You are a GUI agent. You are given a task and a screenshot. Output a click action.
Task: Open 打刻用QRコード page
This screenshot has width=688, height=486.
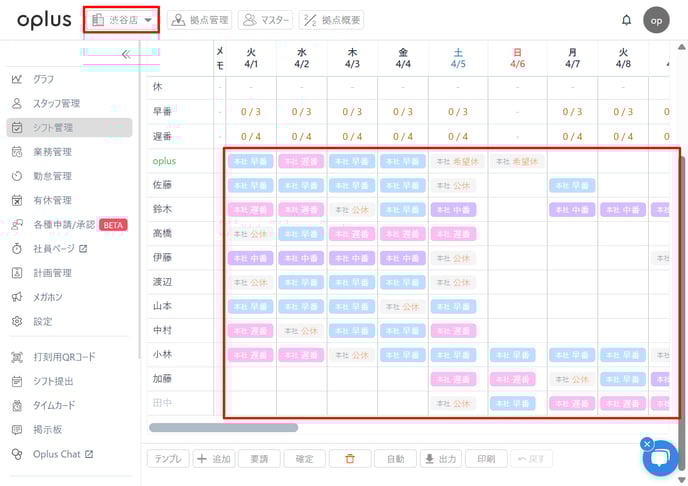point(64,357)
